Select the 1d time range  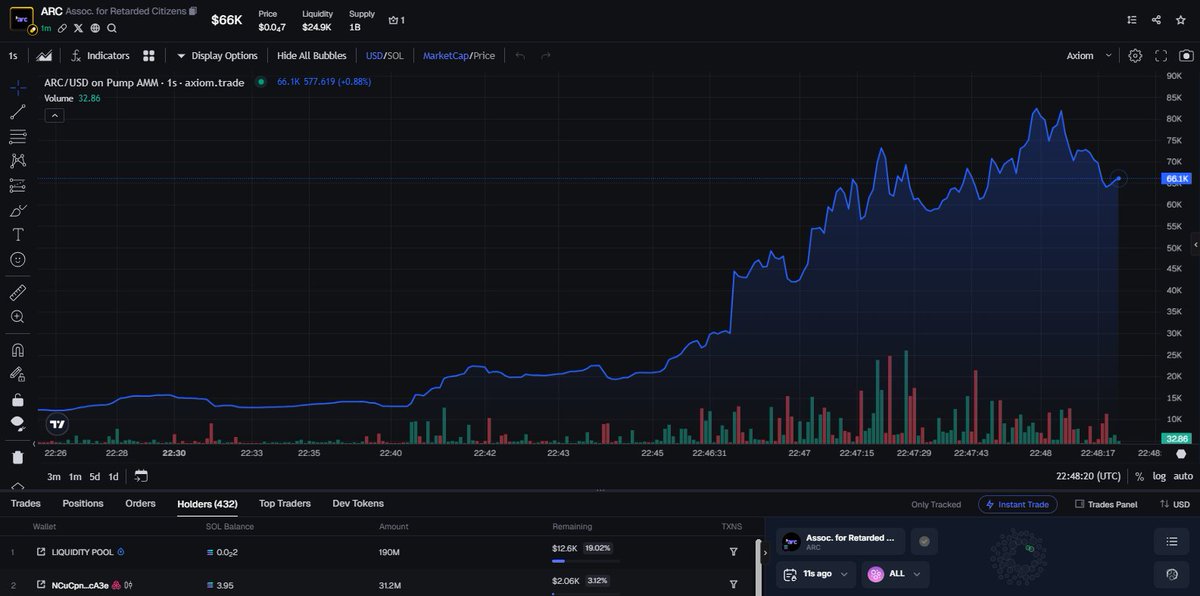(x=114, y=476)
